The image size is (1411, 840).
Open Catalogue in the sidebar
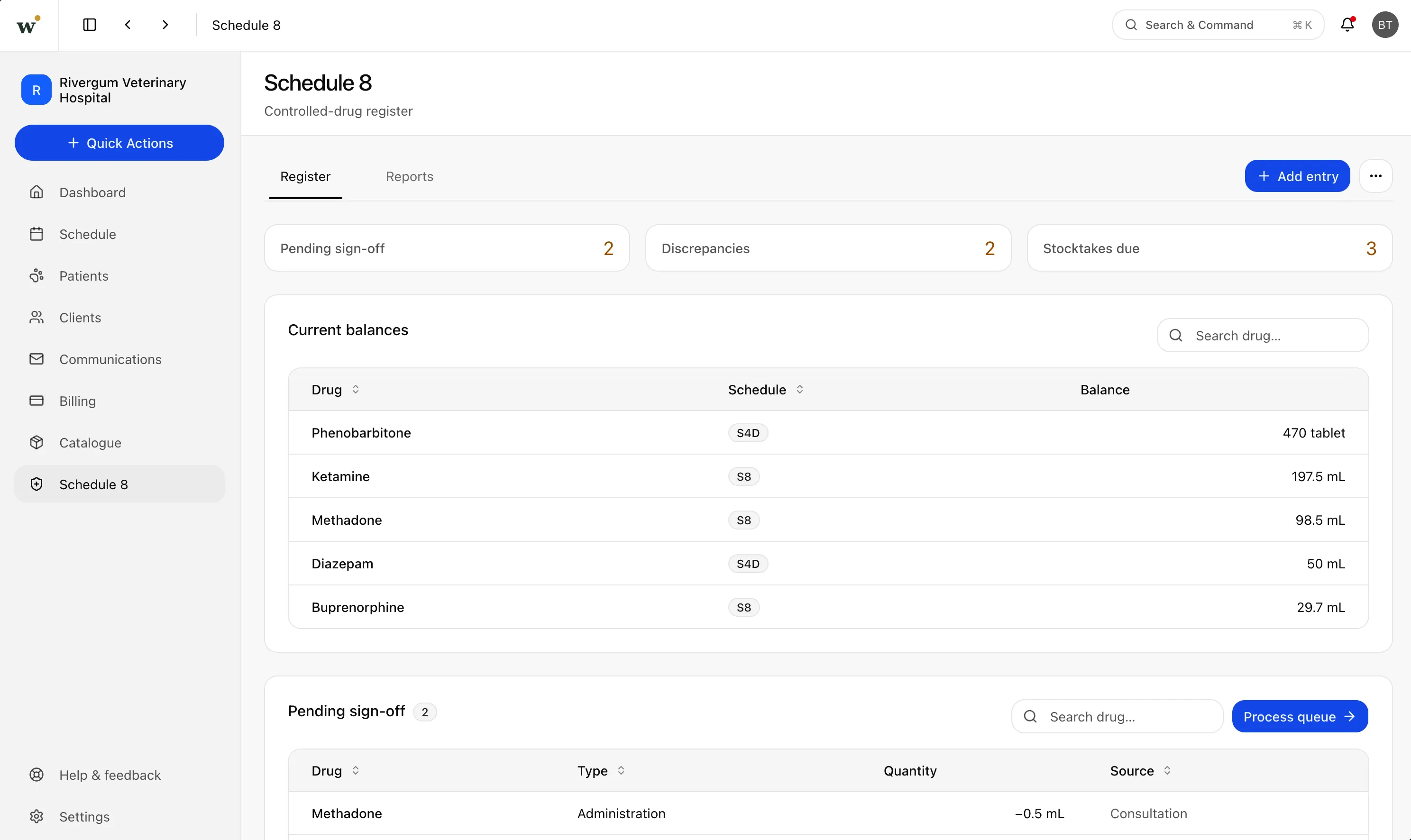pos(119,443)
